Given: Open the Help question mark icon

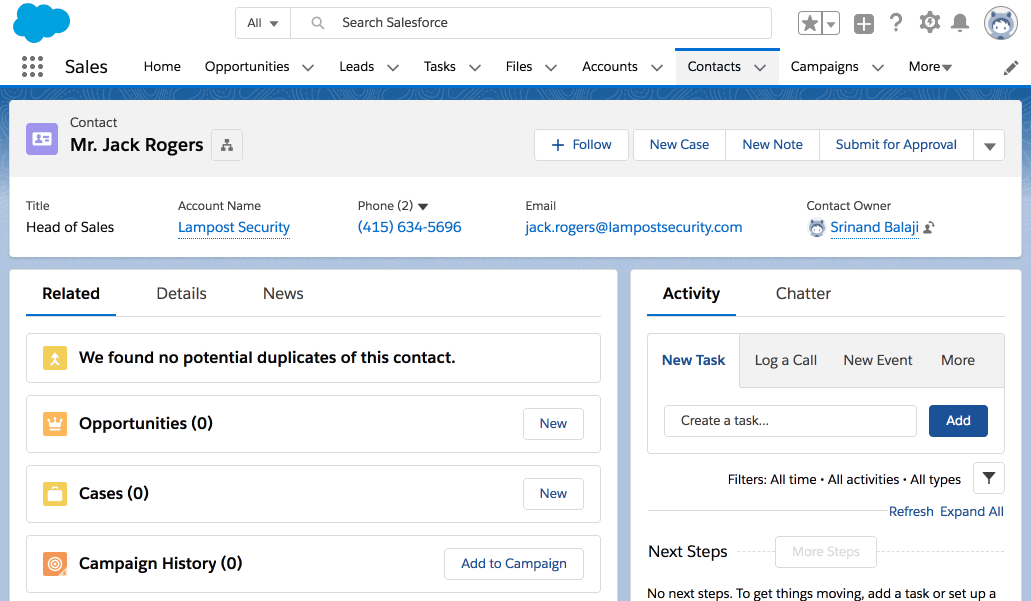Looking at the screenshot, I should coord(896,23).
